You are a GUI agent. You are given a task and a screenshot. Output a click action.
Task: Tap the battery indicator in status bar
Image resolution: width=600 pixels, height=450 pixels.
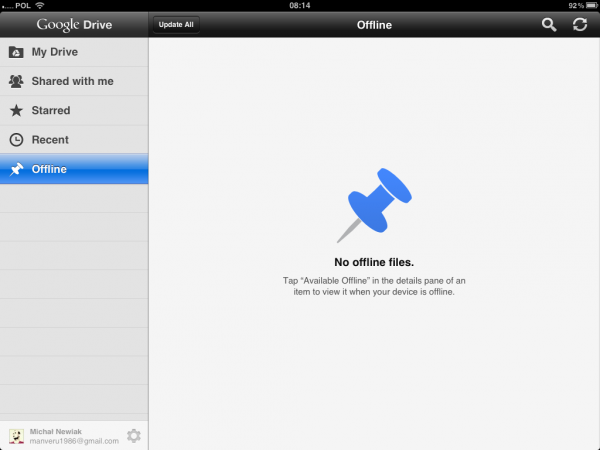point(587,5)
